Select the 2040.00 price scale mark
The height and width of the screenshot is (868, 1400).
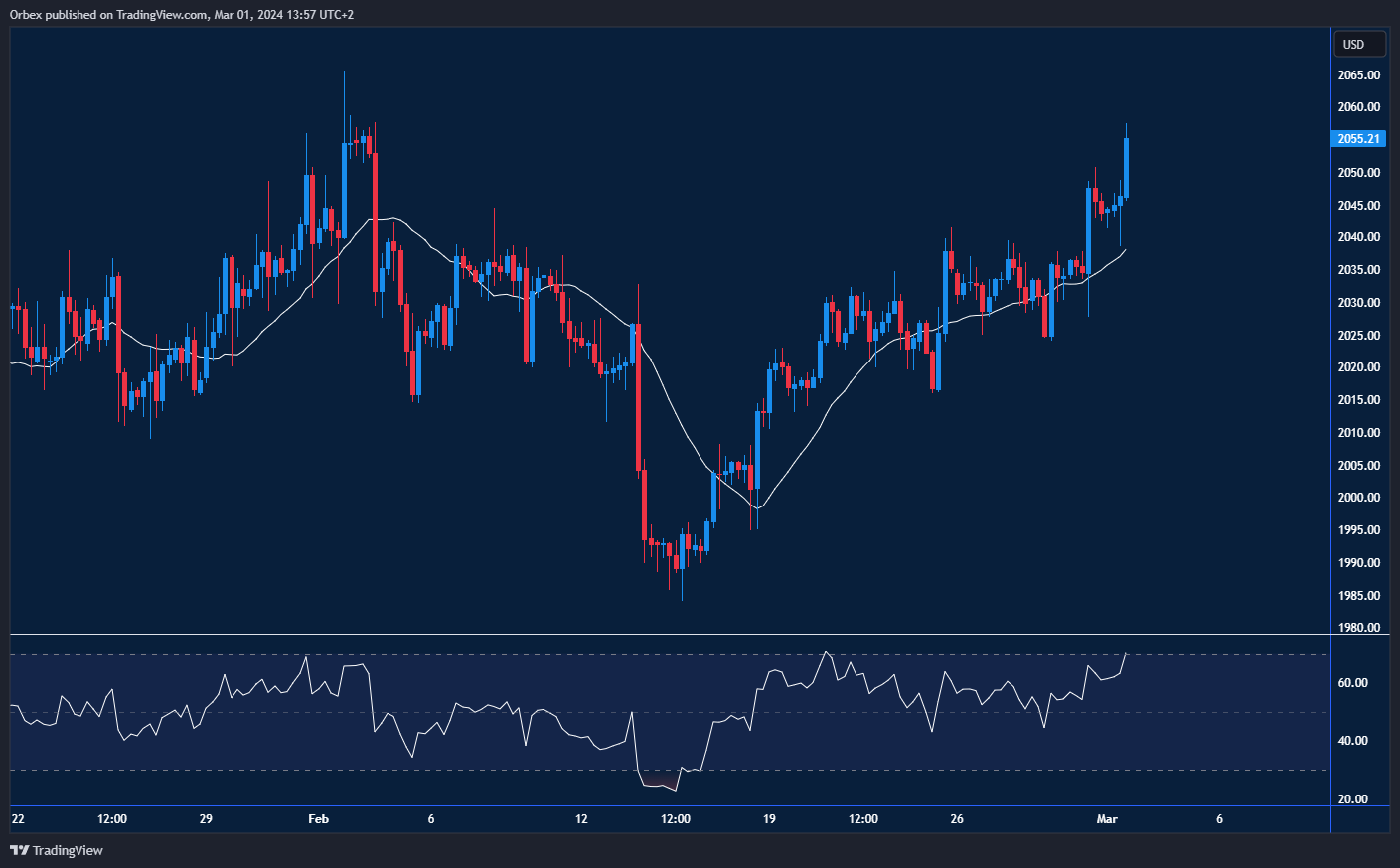click(x=1358, y=237)
